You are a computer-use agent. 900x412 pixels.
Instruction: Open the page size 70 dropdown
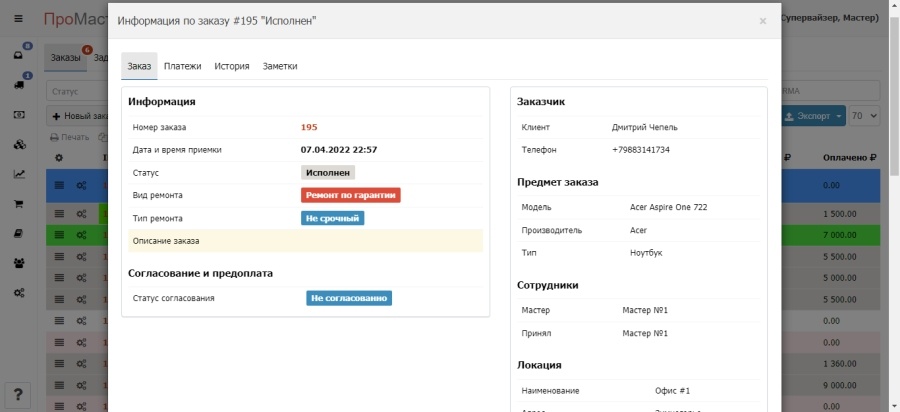click(864, 116)
